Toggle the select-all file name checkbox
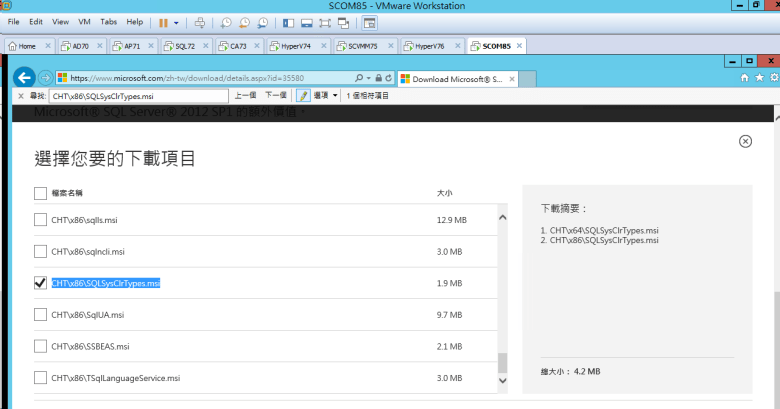This screenshot has width=780, height=409. (40, 192)
